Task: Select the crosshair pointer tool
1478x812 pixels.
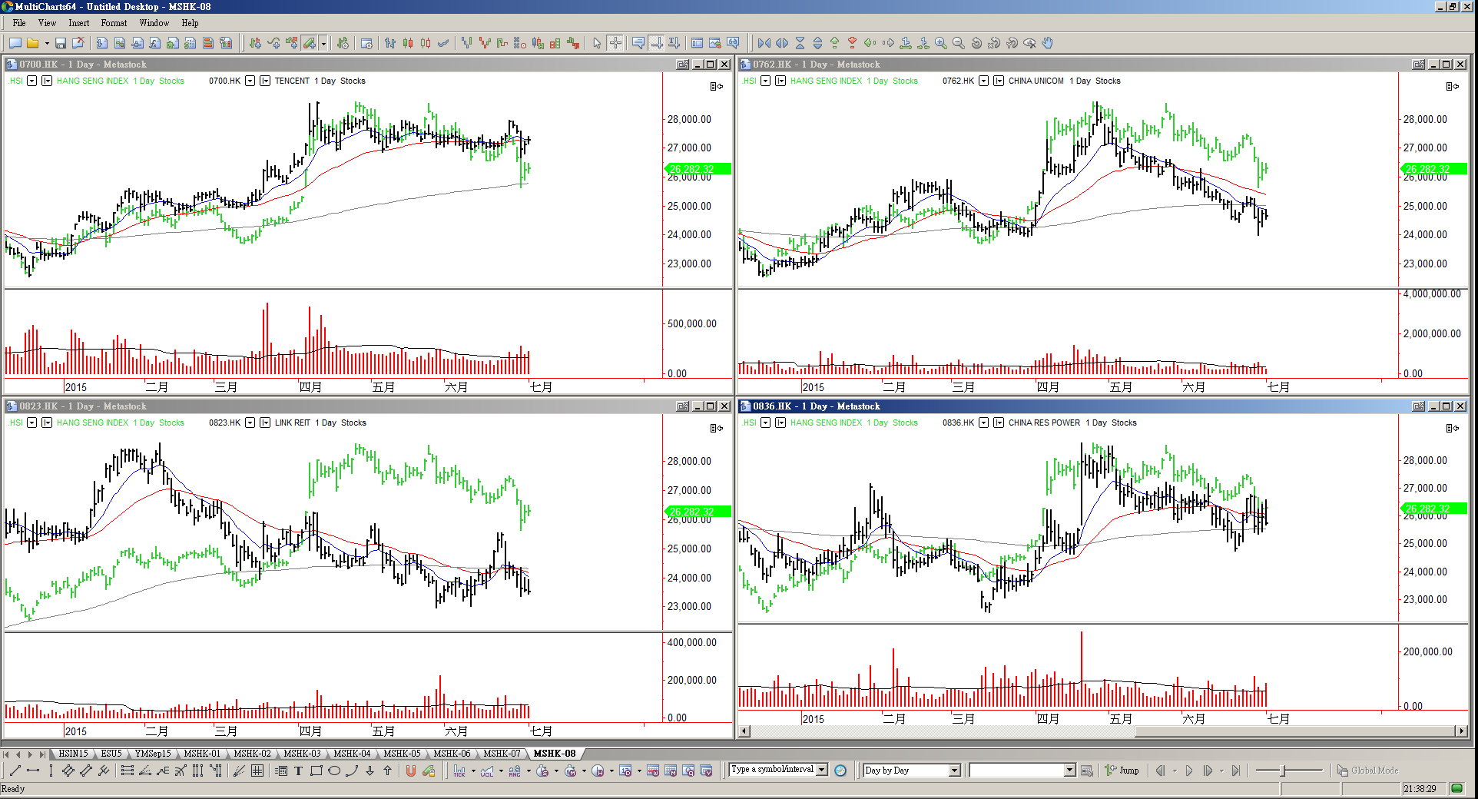Action: [615, 44]
